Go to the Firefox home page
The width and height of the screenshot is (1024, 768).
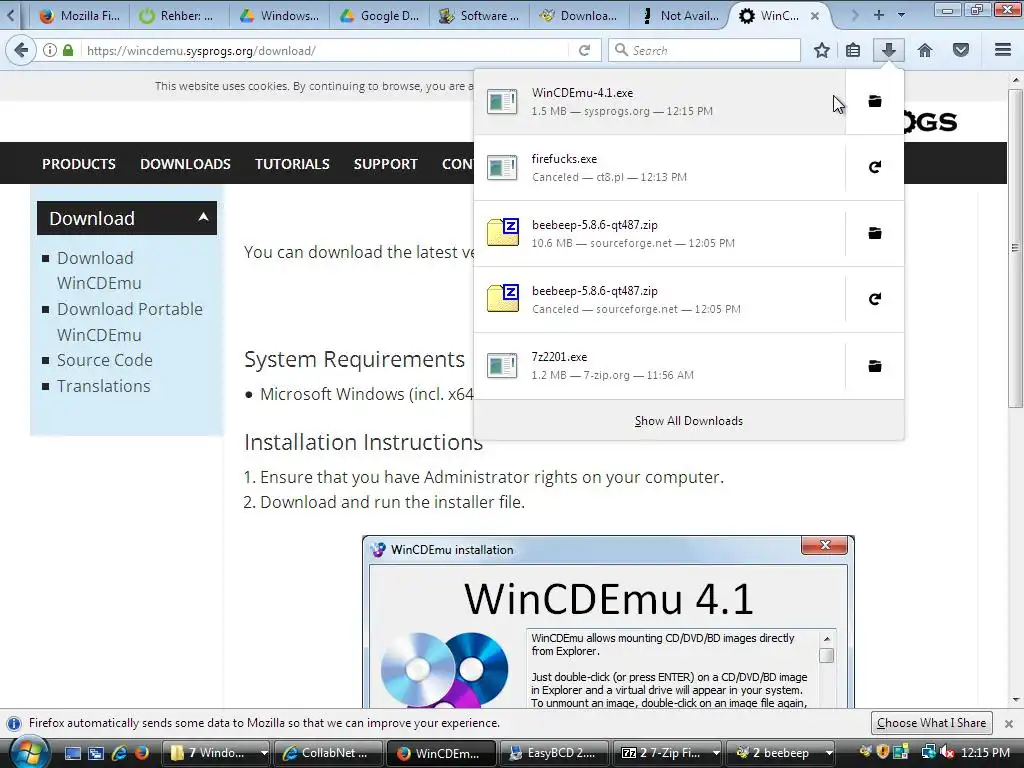click(925, 50)
